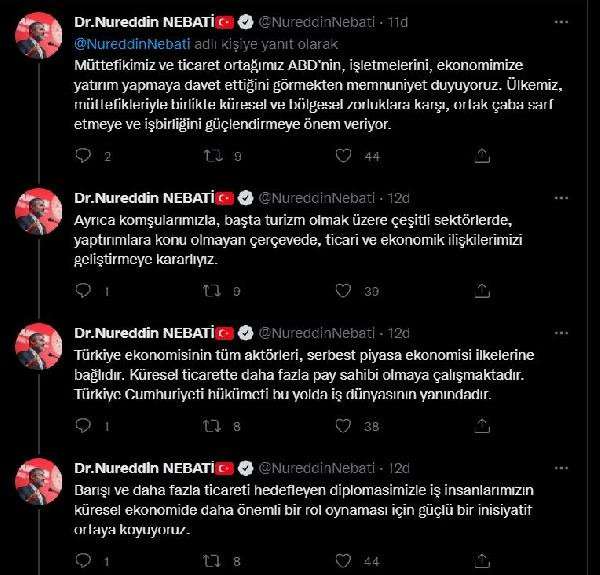Share the tweet about komşularımızla
The image size is (600, 575).
pyautogui.click(x=482, y=291)
